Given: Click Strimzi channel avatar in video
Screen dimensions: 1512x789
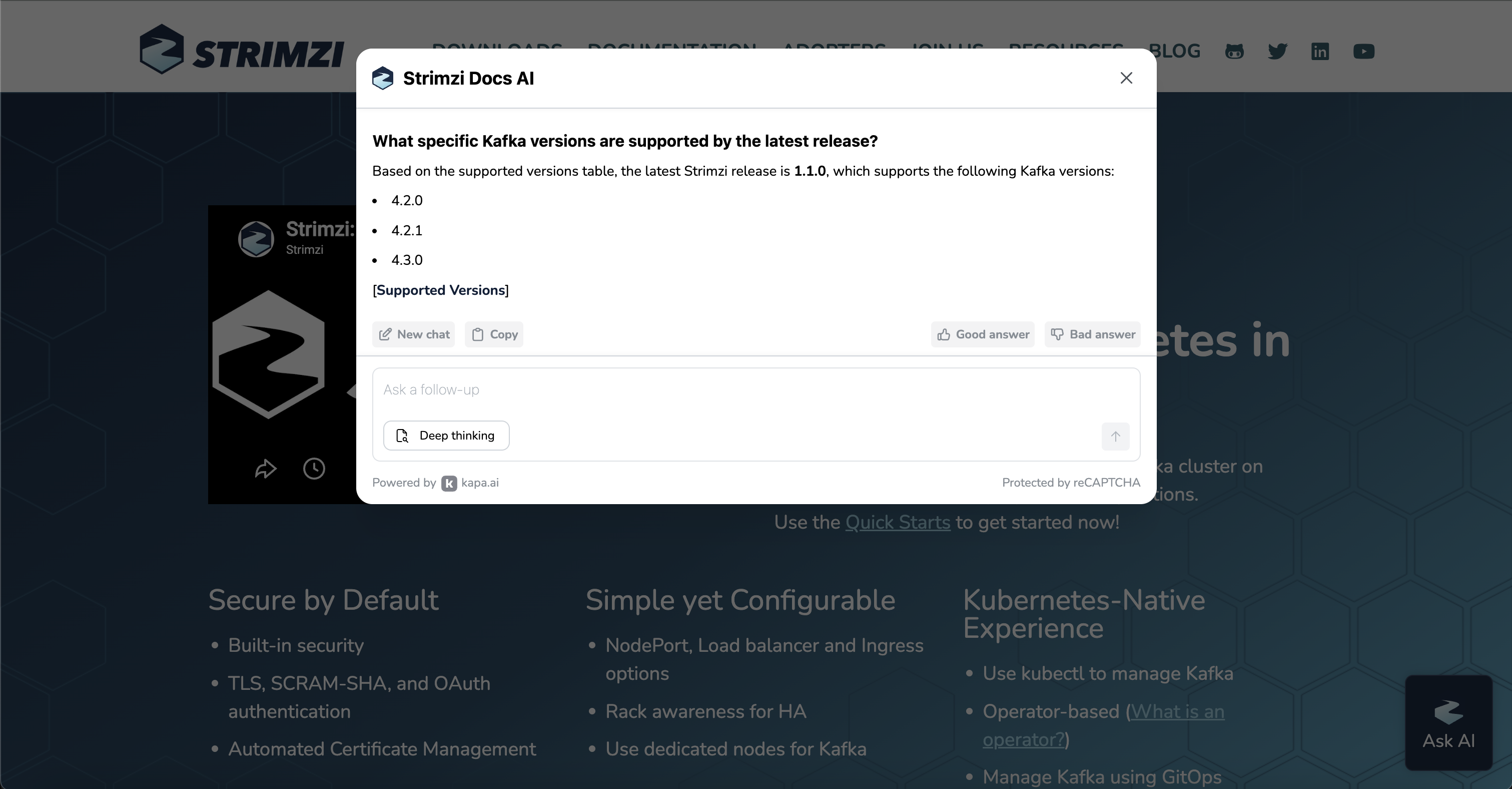Looking at the screenshot, I should point(256,239).
